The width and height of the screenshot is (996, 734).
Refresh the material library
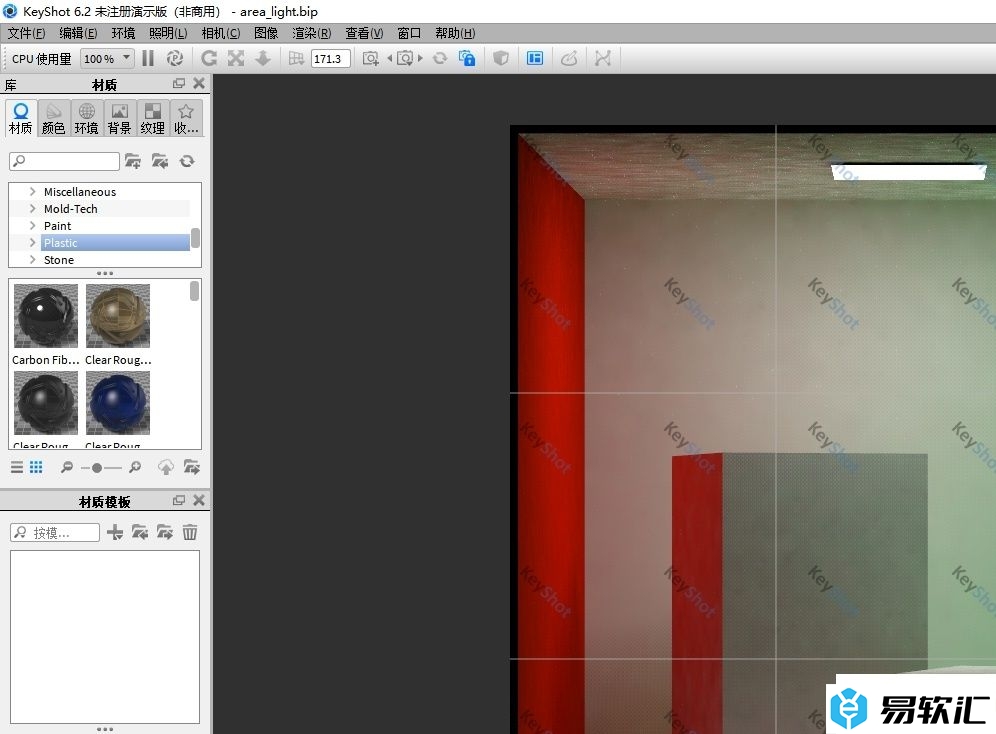[x=187, y=161]
